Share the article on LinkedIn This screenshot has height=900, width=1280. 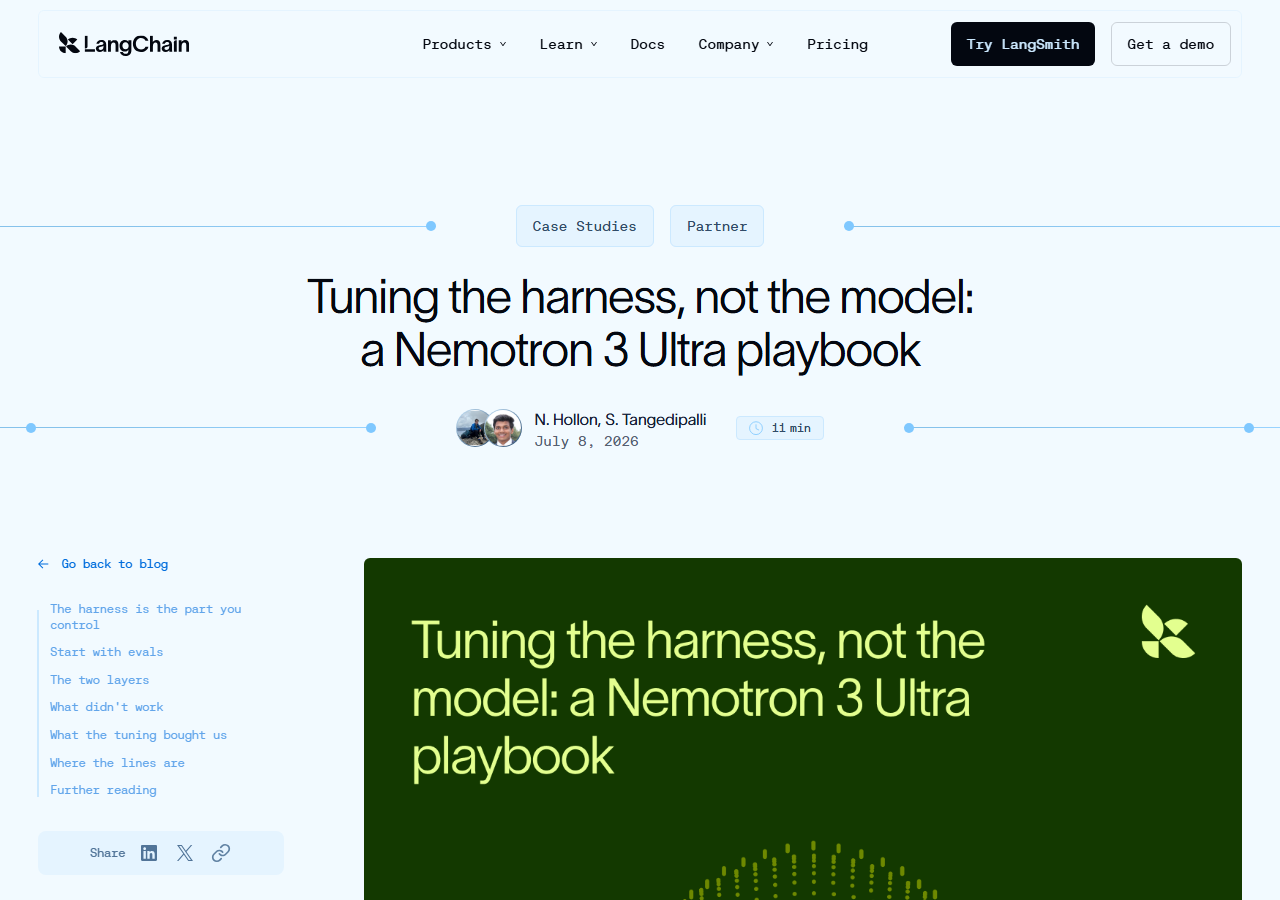[x=149, y=853]
